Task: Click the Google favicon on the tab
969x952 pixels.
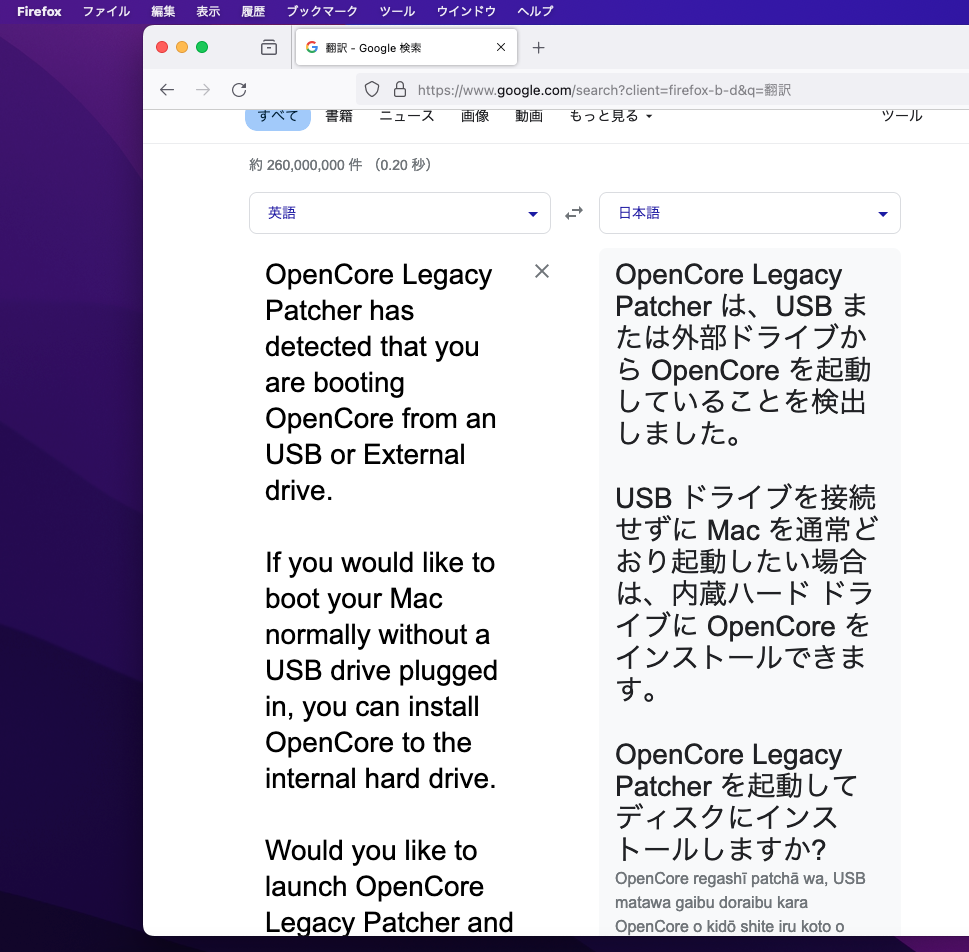Action: tap(312, 47)
